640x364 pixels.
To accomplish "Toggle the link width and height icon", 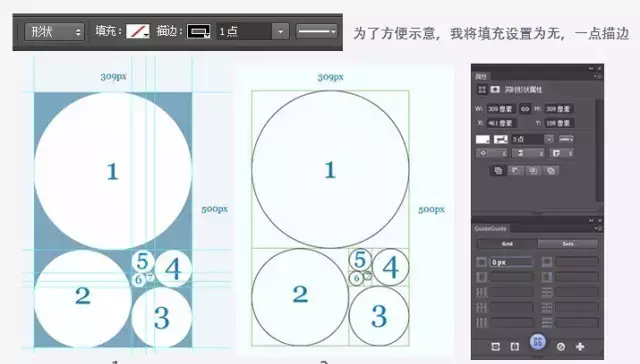I will 525,109.
